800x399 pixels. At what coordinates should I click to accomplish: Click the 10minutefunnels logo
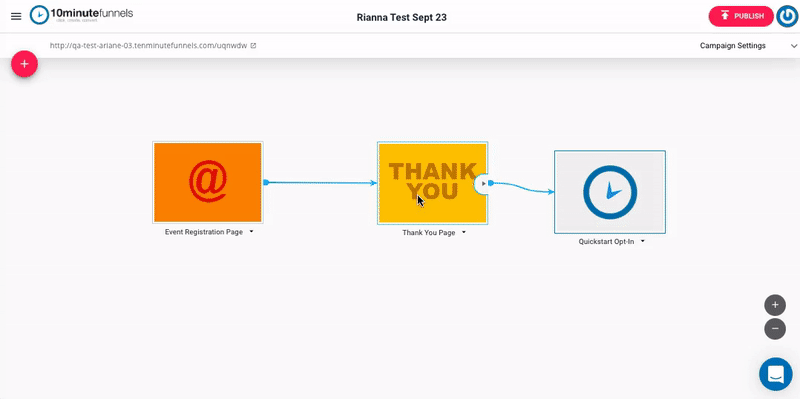click(x=82, y=15)
